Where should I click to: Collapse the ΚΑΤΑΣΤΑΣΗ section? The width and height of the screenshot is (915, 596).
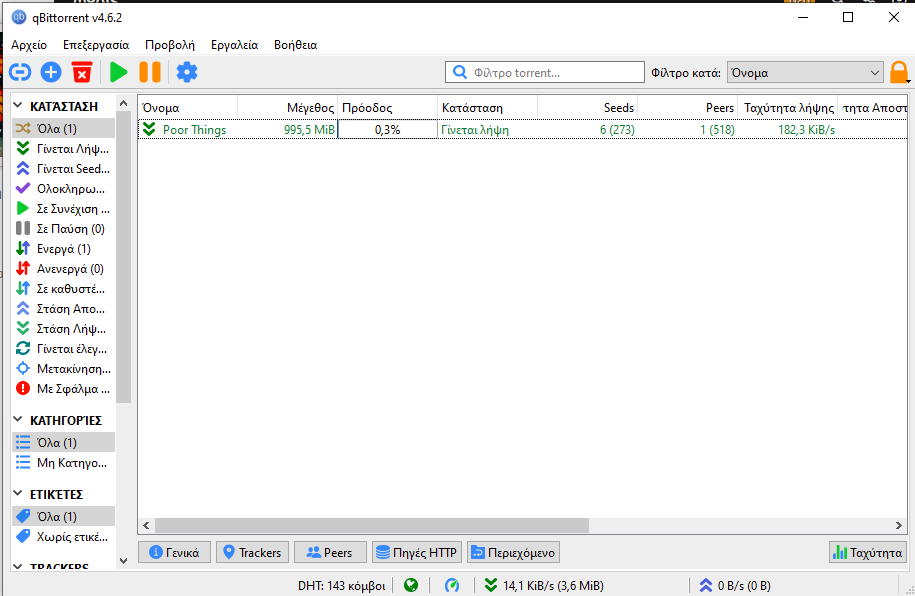click(x=18, y=105)
